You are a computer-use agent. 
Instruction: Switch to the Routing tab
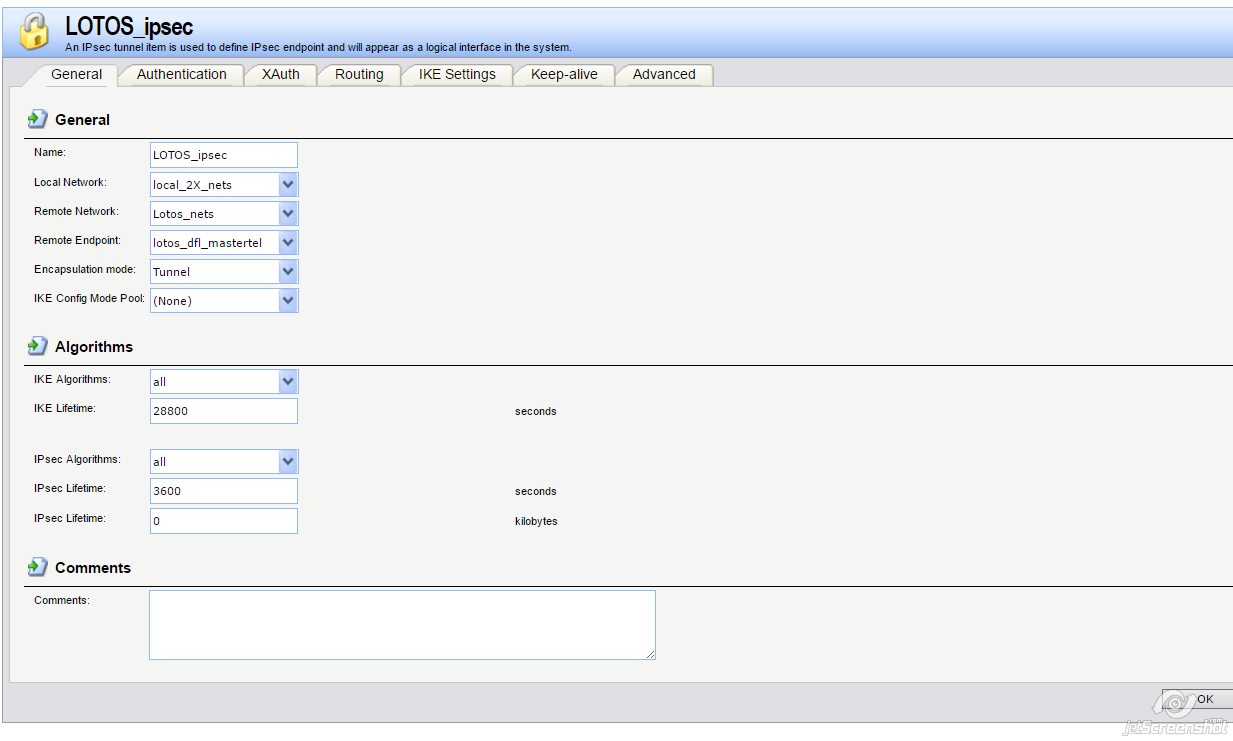tap(359, 75)
